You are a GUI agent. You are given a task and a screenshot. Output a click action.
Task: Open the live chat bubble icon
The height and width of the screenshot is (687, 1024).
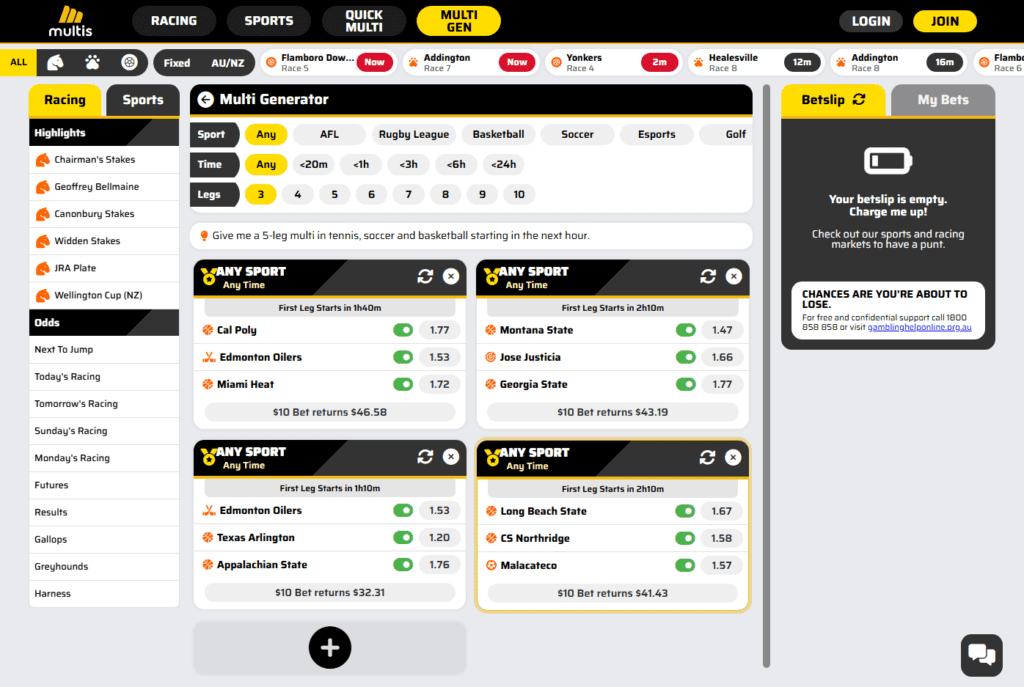point(981,655)
